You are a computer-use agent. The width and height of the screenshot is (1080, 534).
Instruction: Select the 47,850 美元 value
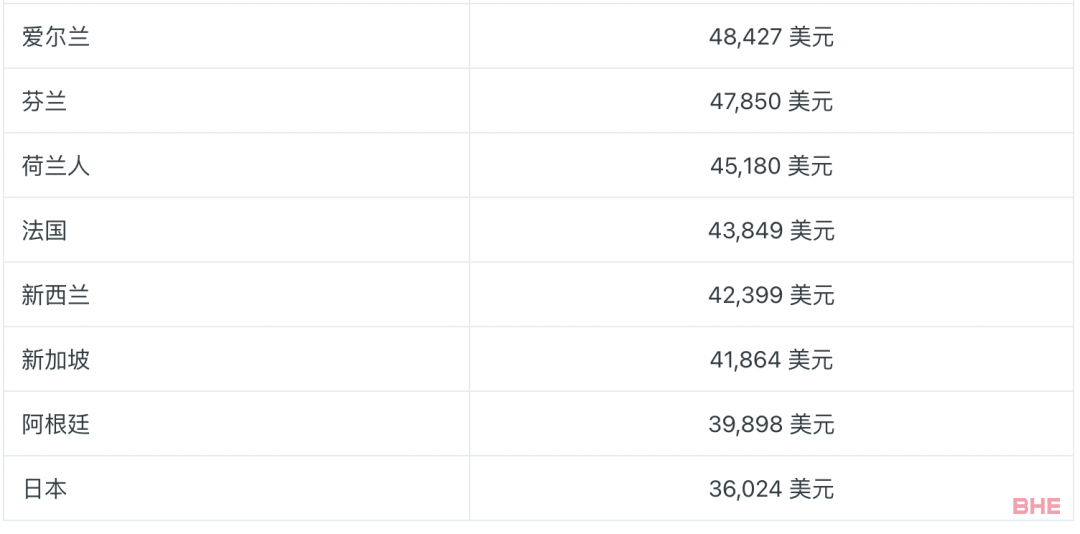point(771,102)
